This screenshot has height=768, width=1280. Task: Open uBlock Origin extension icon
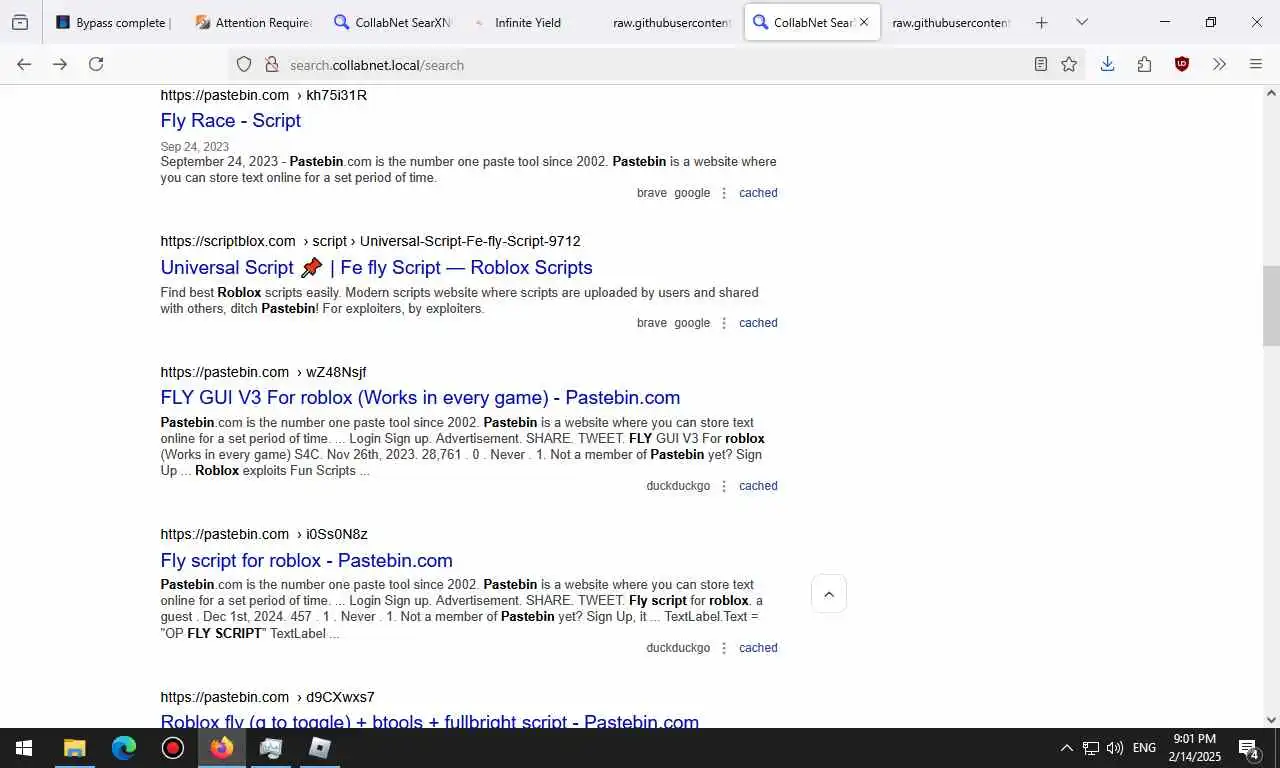tap(1181, 64)
